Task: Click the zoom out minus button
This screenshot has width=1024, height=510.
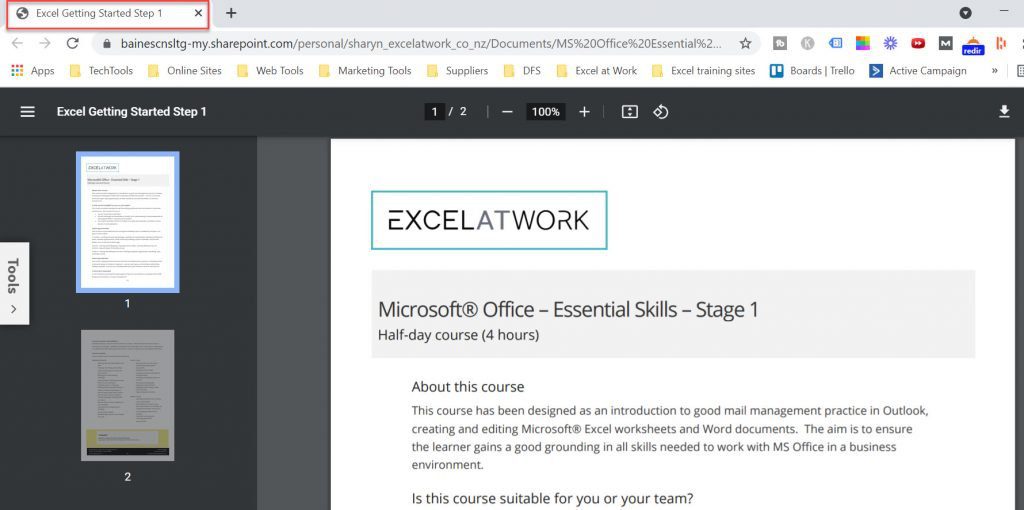Action: 507,112
